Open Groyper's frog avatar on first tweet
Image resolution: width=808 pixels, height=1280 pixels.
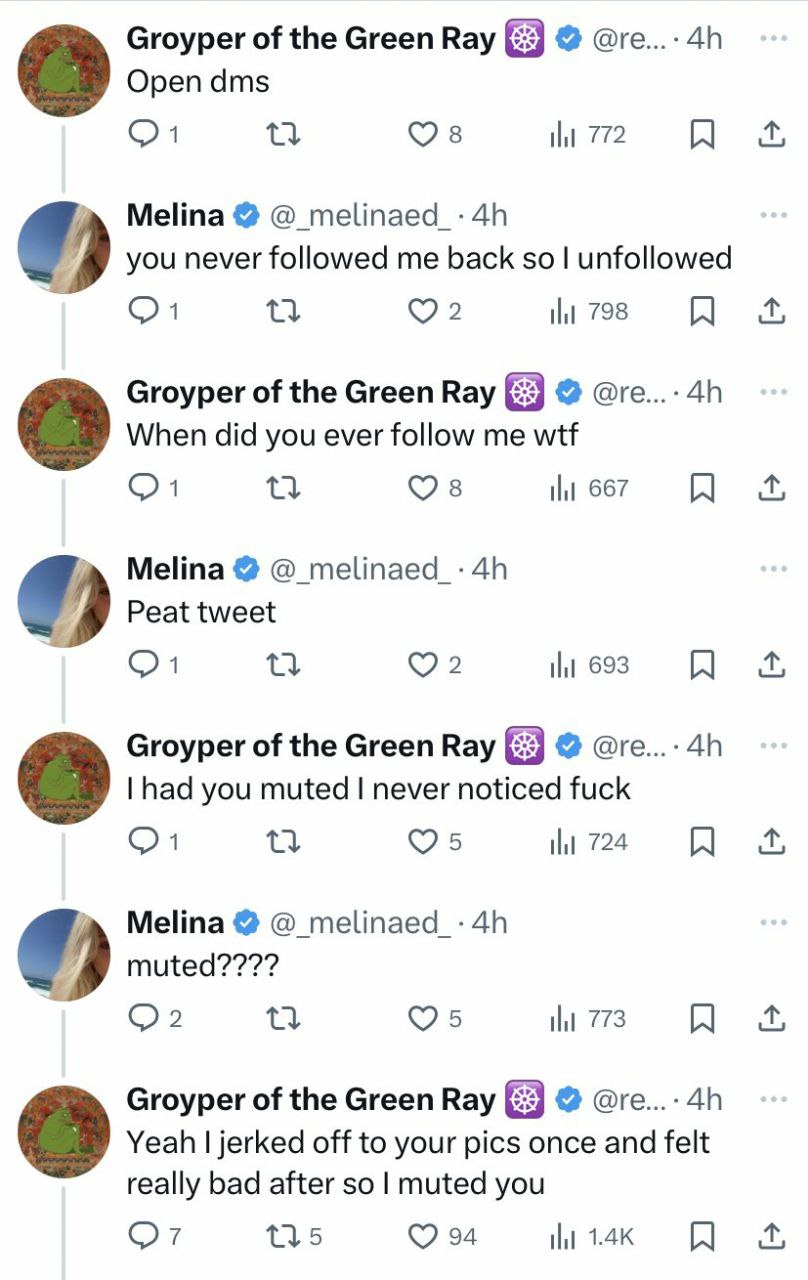click(63, 71)
